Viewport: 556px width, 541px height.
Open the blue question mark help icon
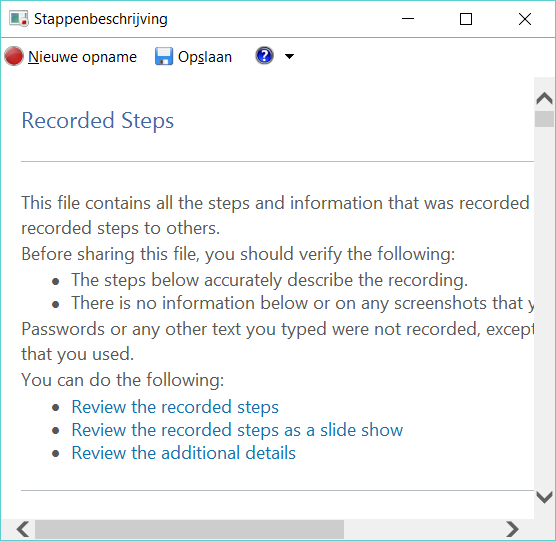pyautogui.click(x=264, y=56)
